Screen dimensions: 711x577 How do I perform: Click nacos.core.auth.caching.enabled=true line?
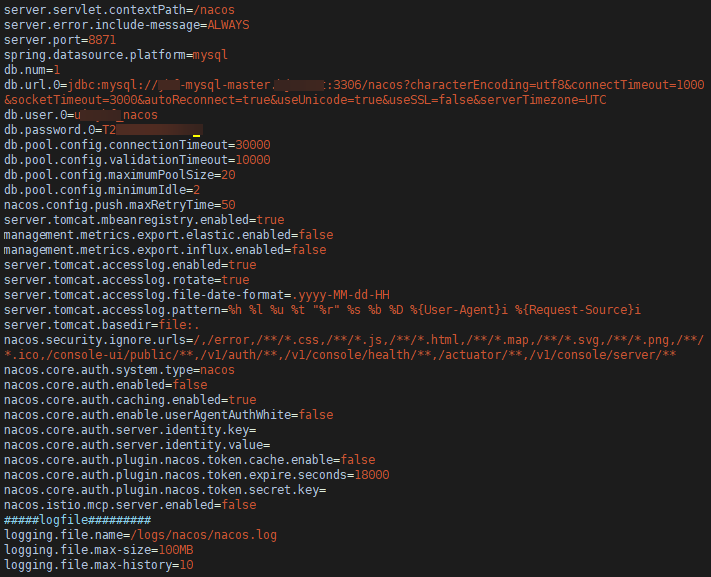coord(130,399)
